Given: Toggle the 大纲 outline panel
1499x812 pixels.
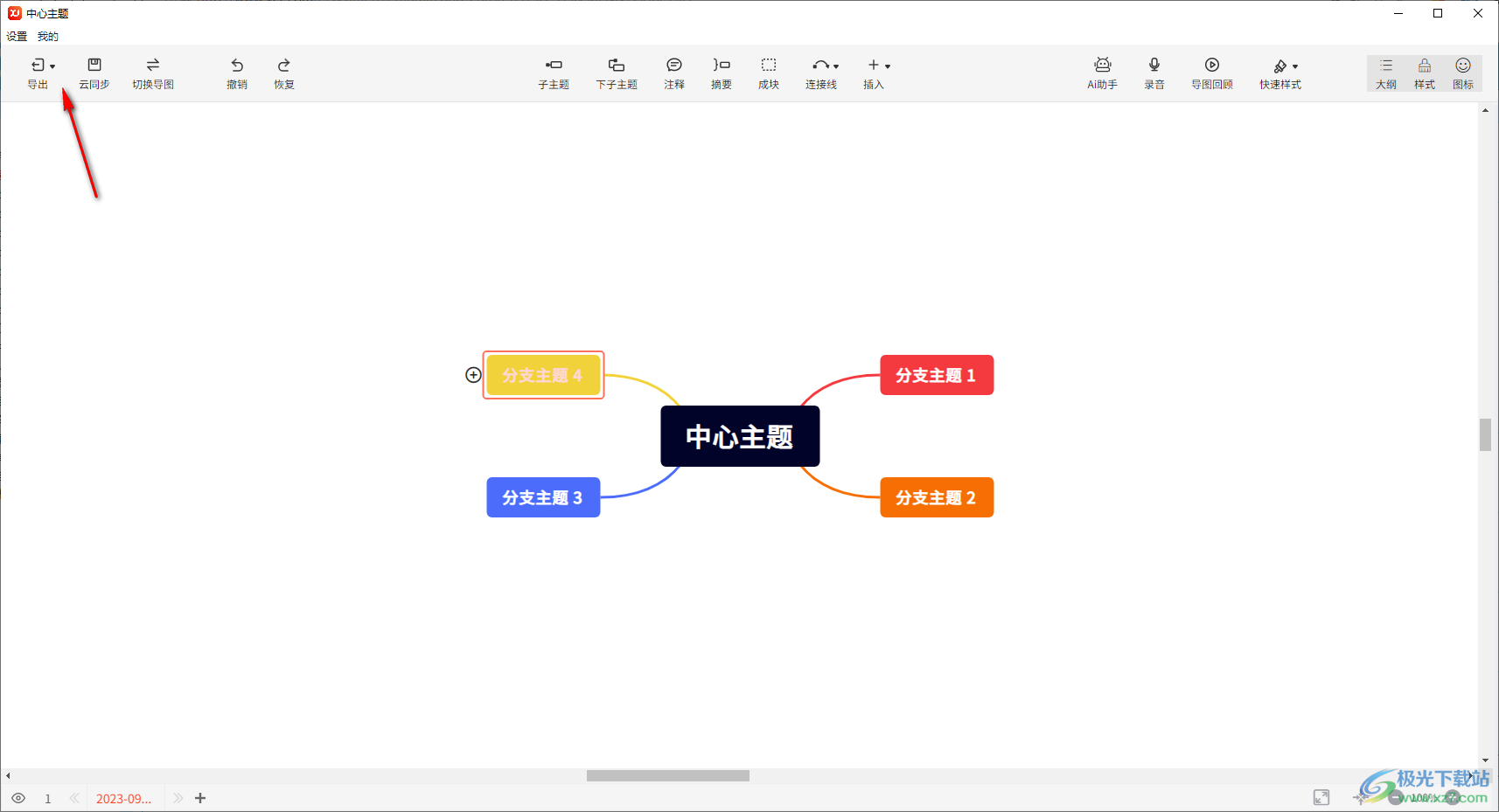Looking at the screenshot, I should tap(1386, 73).
